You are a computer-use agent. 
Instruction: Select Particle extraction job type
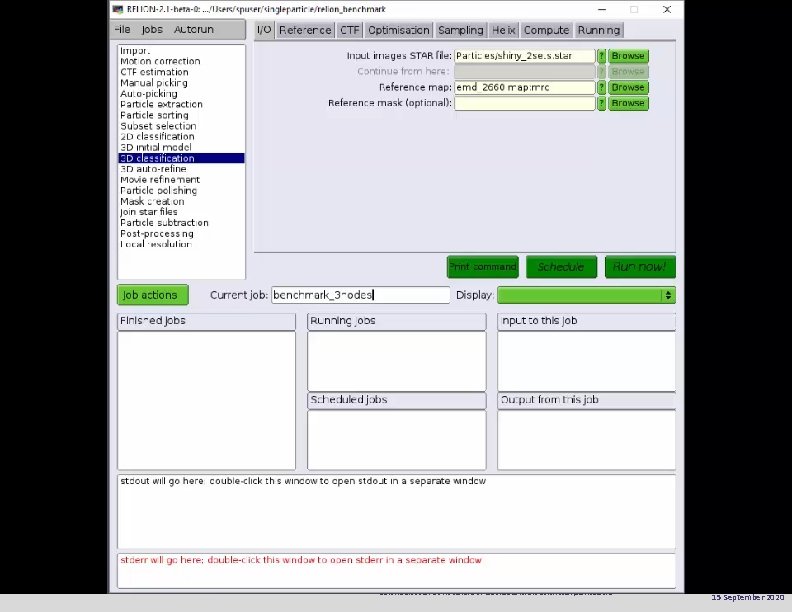point(181,104)
